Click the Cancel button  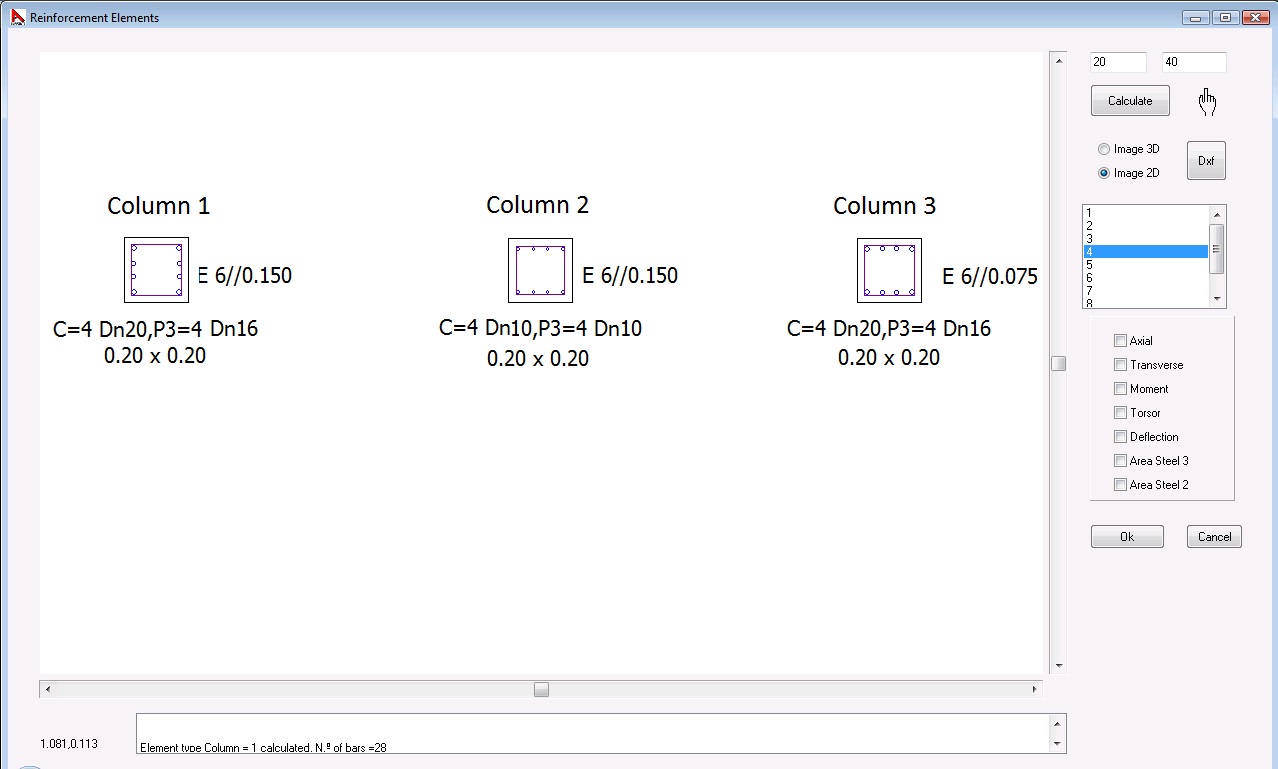click(x=1214, y=537)
